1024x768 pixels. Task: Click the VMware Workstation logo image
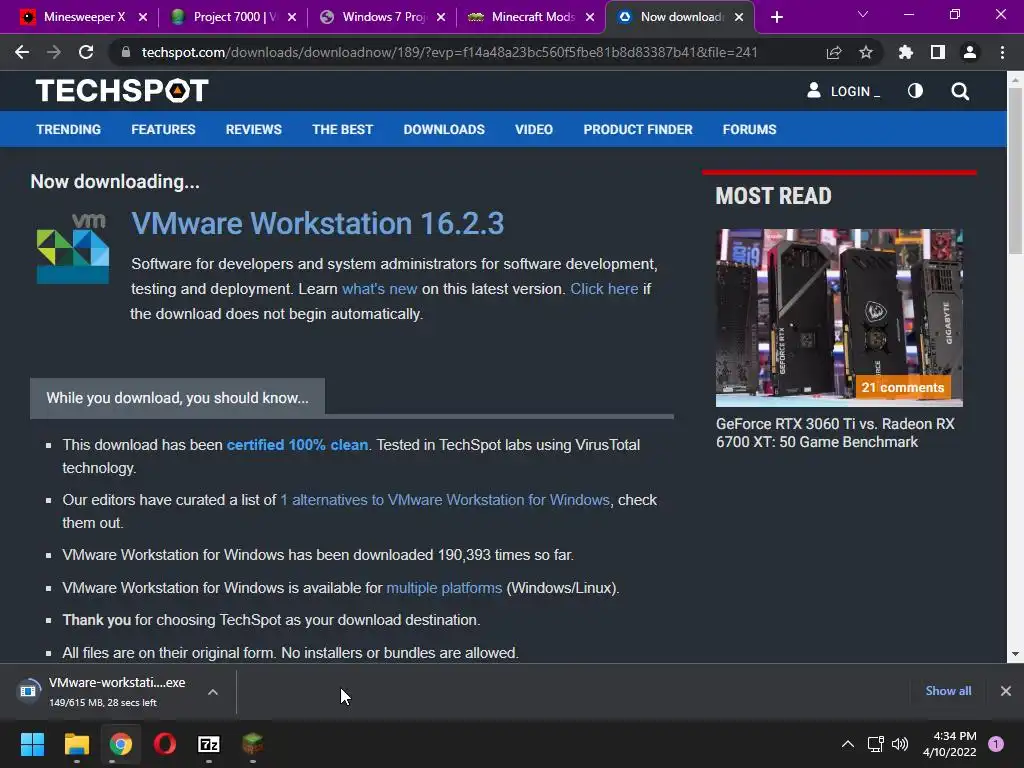[72, 249]
